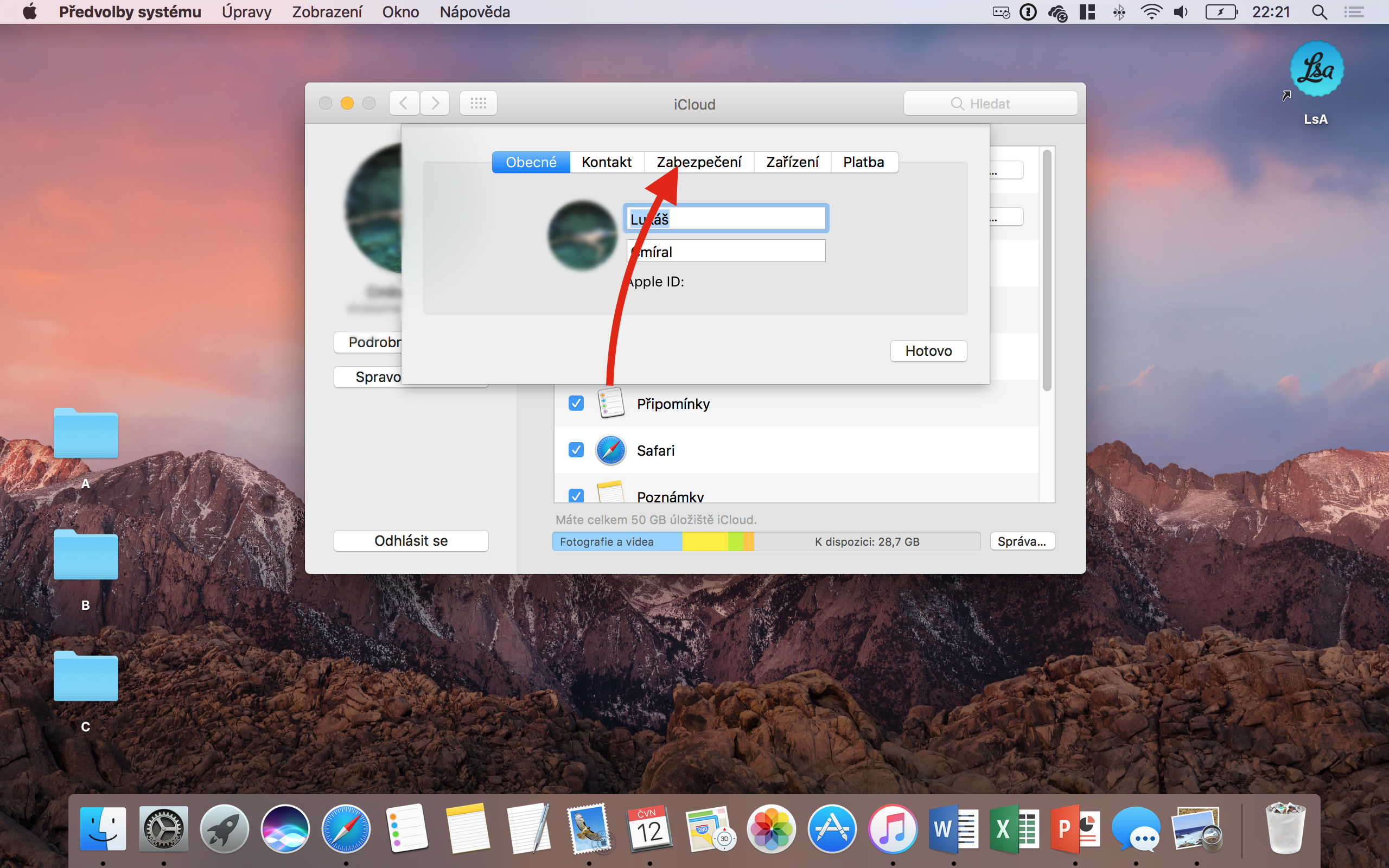Open the Wi-Fi status menu
The height and width of the screenshot is (868, 1389).
[1150, 12]
